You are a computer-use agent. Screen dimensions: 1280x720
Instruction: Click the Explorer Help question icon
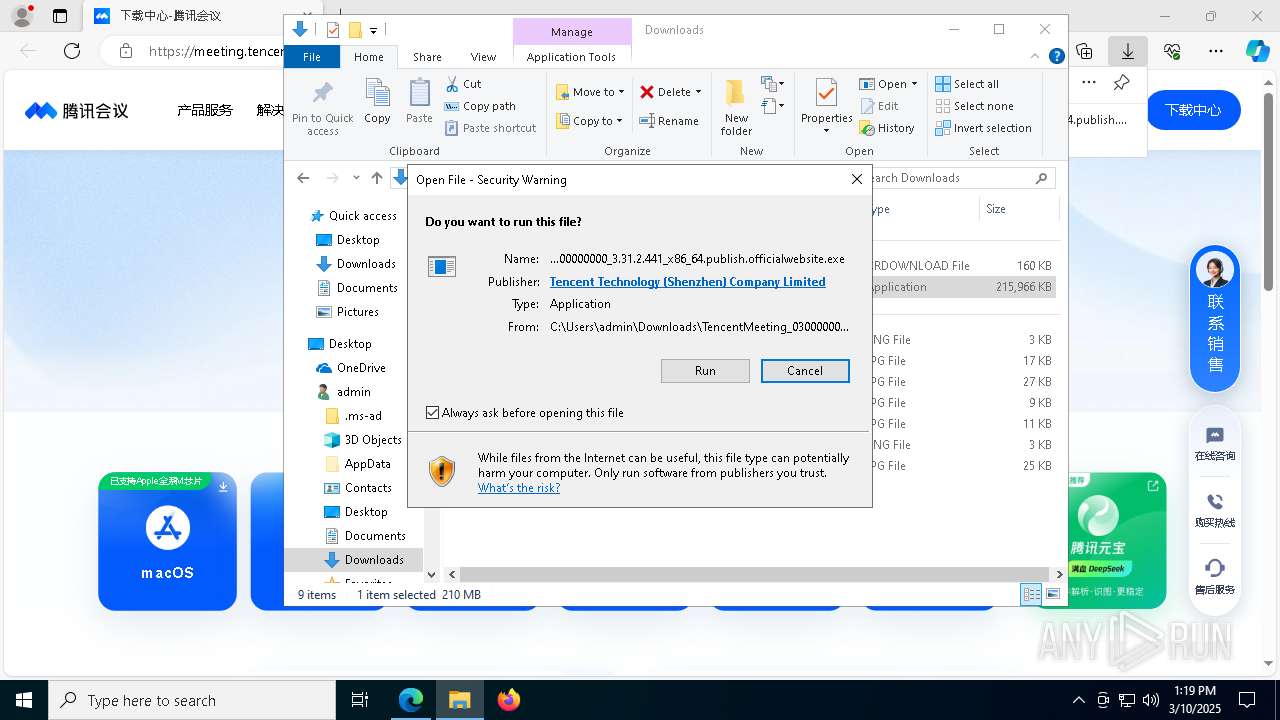coord(1056,57)
